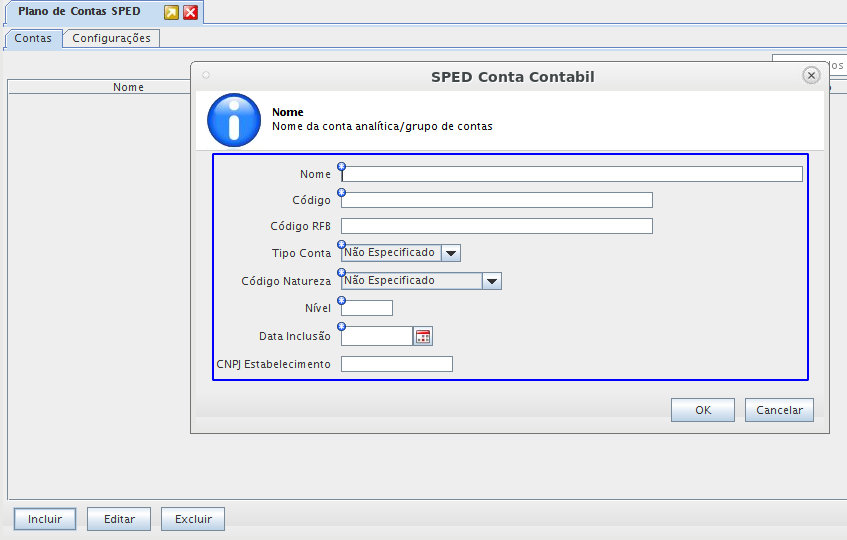Click the Incluir button
Screen dimensions: 847x540
pos(45,519)
